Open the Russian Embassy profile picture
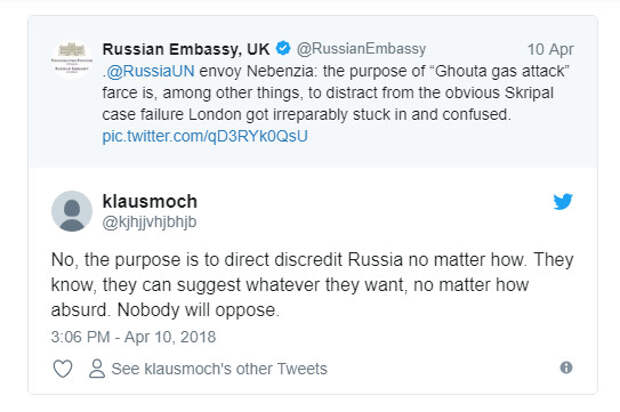 (72, 59)
